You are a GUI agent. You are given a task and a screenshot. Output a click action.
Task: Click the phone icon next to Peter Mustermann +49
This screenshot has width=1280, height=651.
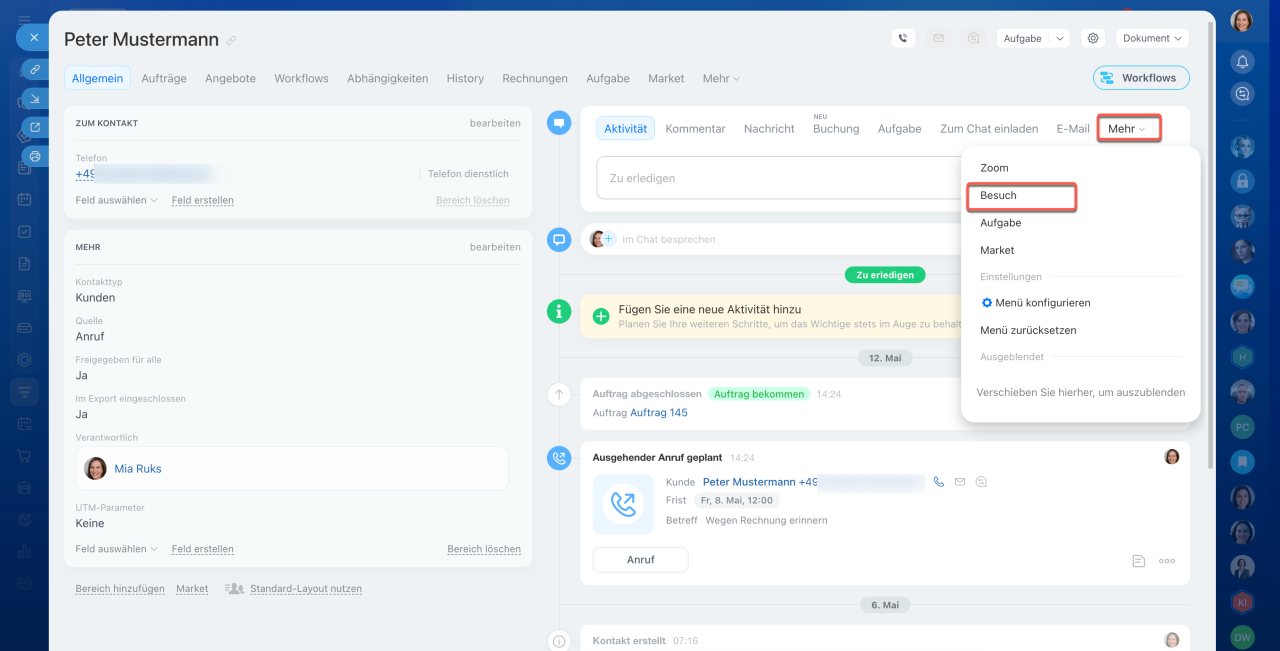[x=938, y=482]
